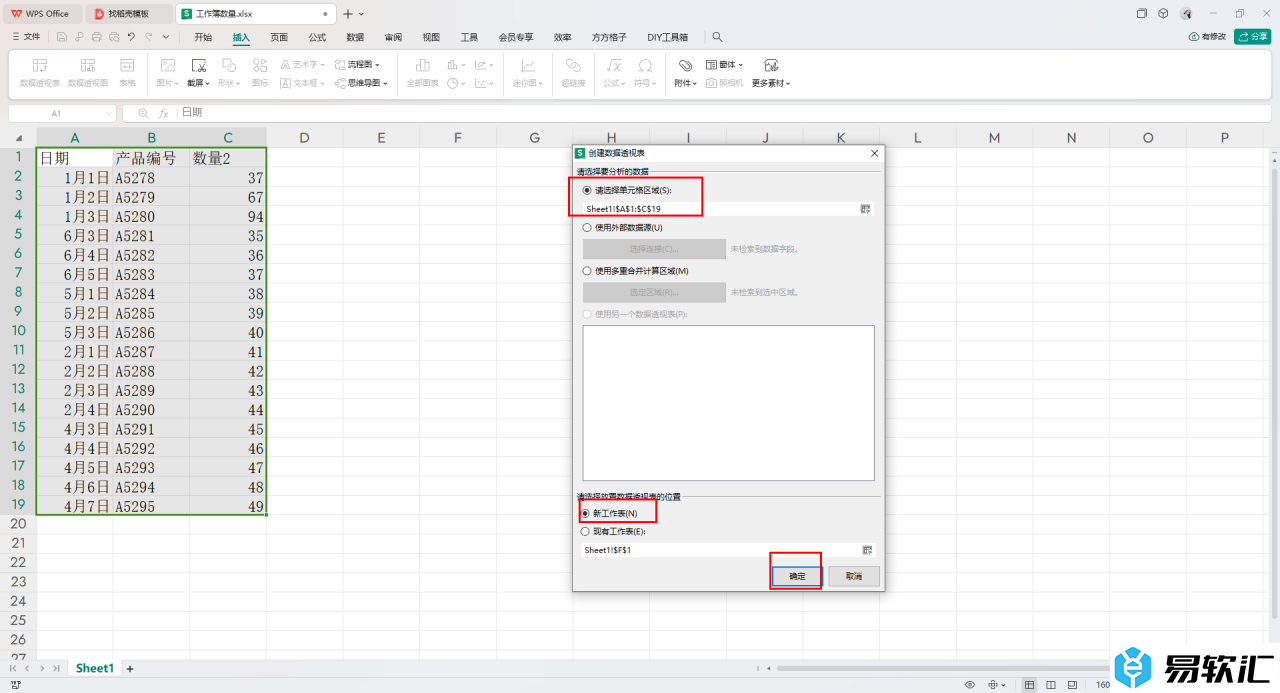Select the Sheet1 sheet tab

click(x=95, y=668)
